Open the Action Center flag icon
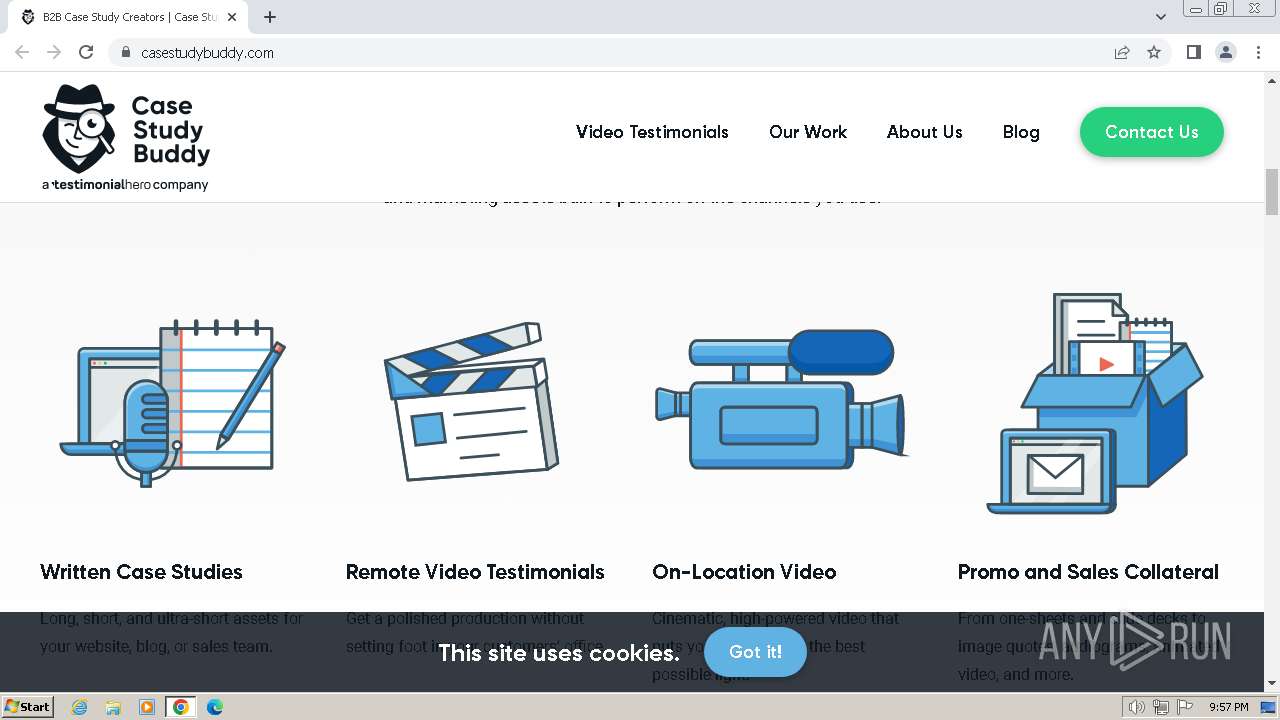This screenshot has width=1280, height=720. pyautogui.click(x=1184, y=707)
